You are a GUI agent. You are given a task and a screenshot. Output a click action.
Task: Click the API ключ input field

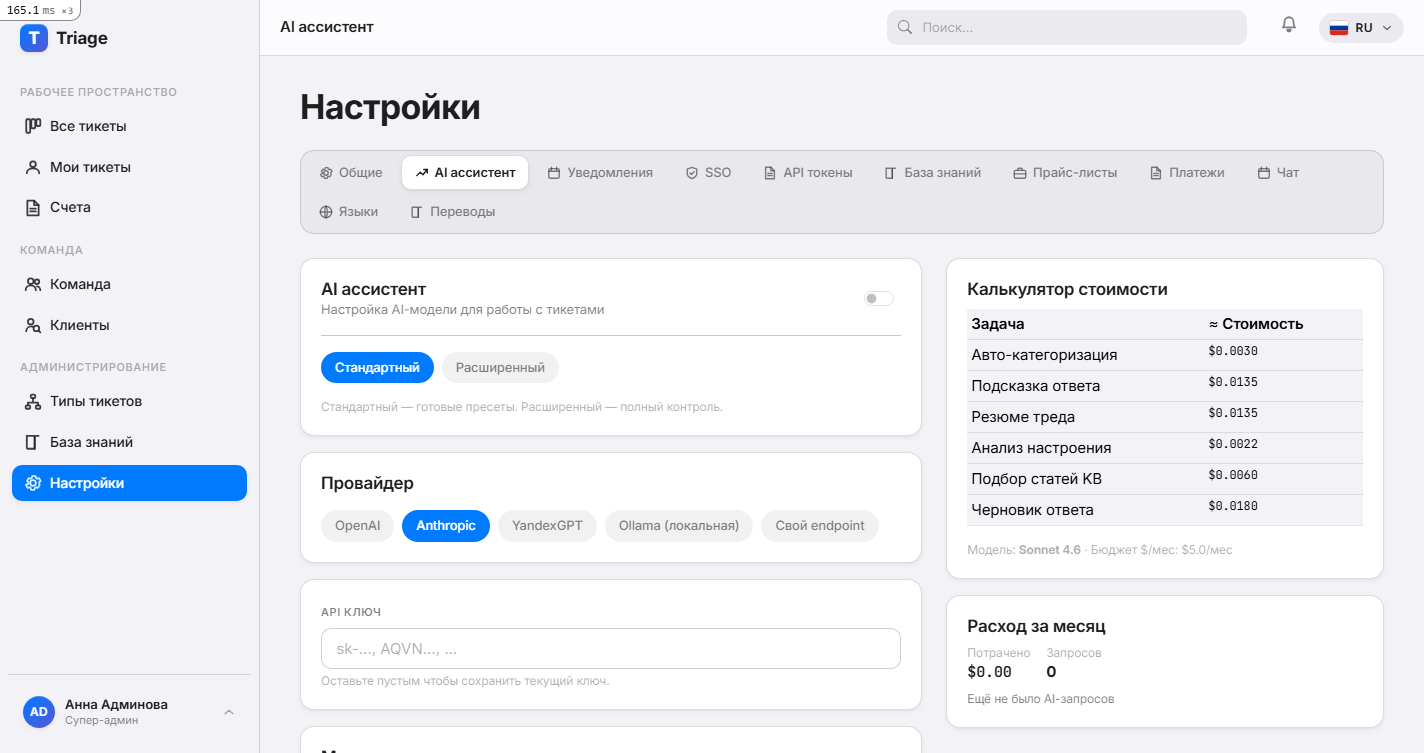[611, 648]
